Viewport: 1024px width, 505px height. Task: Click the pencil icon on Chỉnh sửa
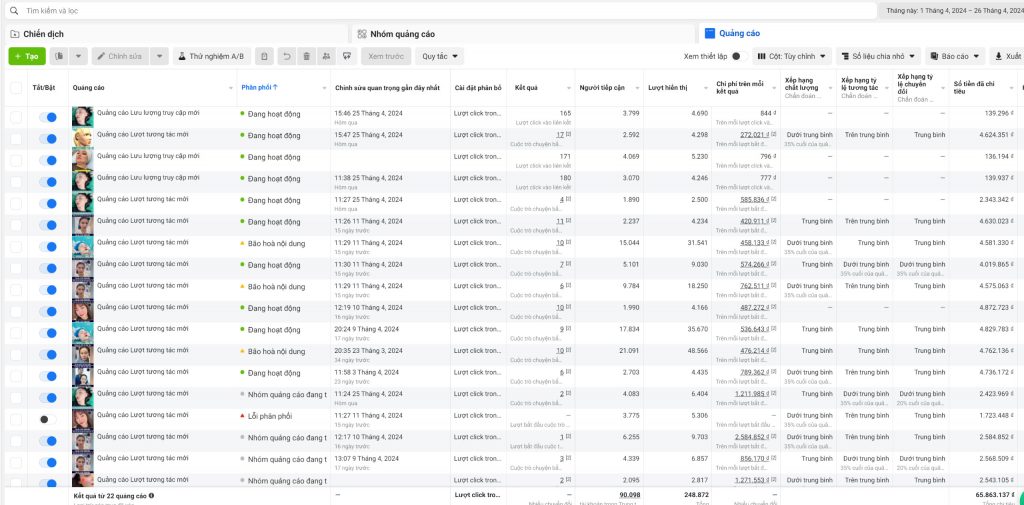101,56
